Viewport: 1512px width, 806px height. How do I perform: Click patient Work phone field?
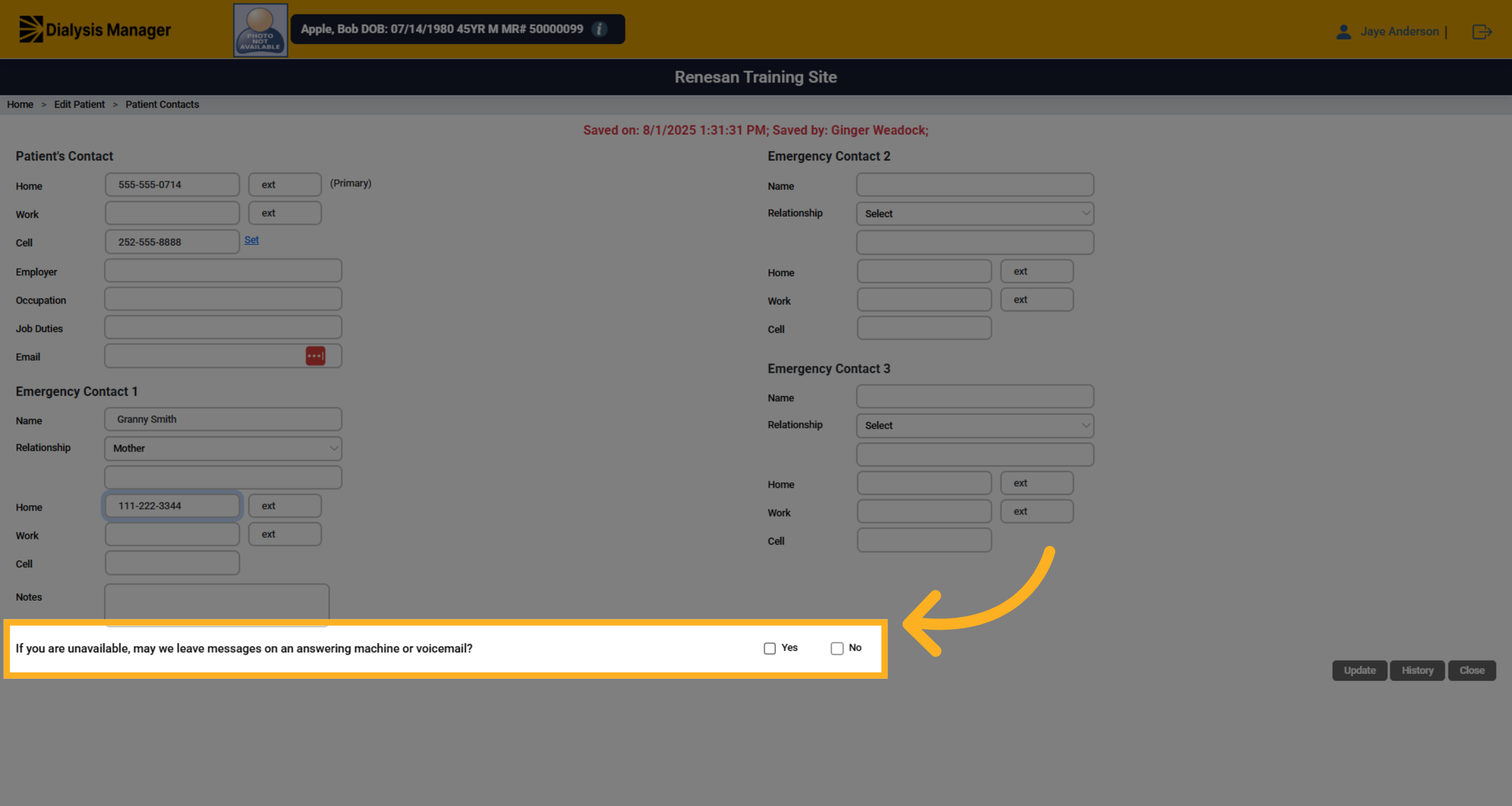click(172, 213)
